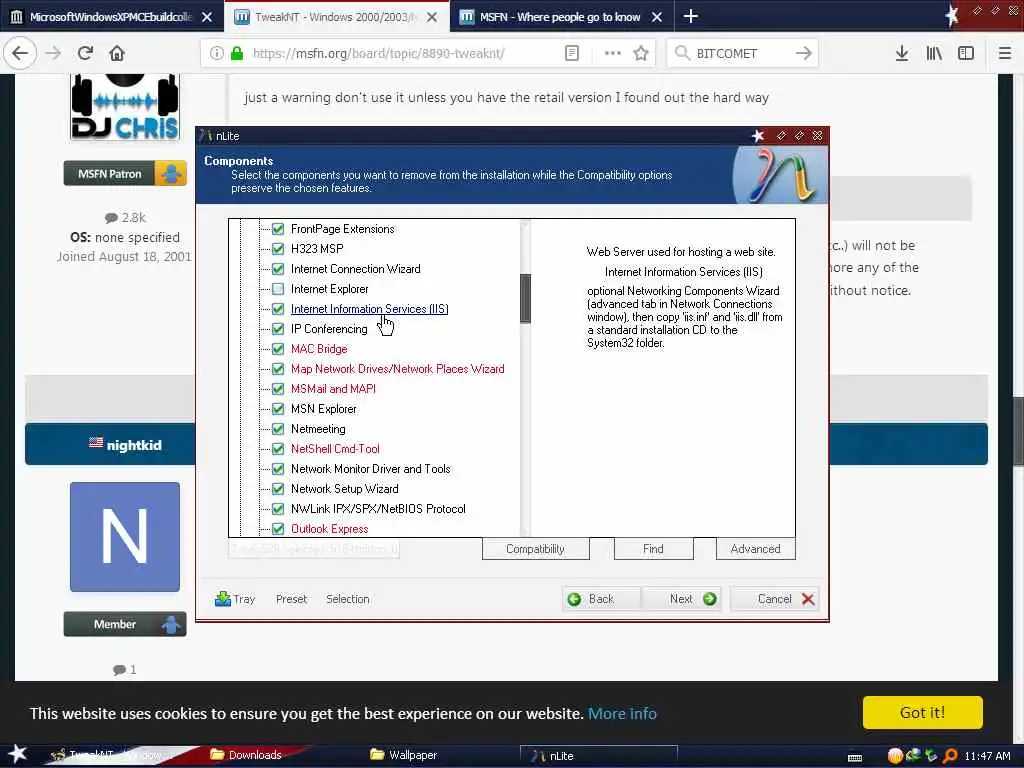Viewport: 1024px width, 768px height.
Task: Submit search with the arrow in search box
Action: 803,53
